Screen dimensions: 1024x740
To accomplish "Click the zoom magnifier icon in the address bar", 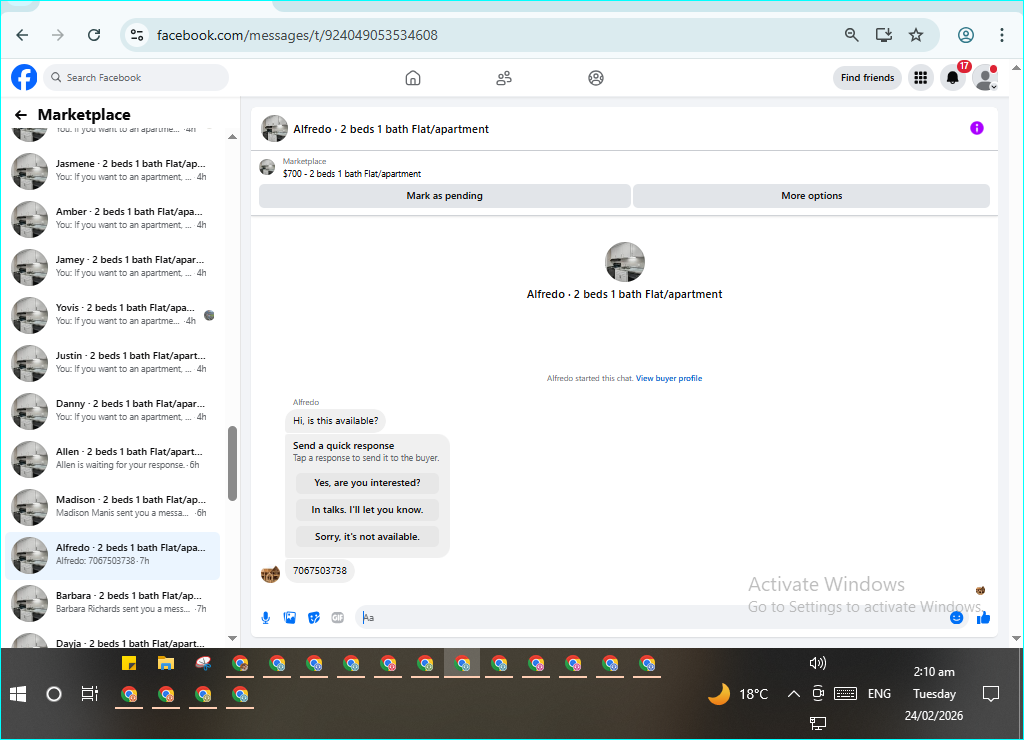I will tap(852, 35).
